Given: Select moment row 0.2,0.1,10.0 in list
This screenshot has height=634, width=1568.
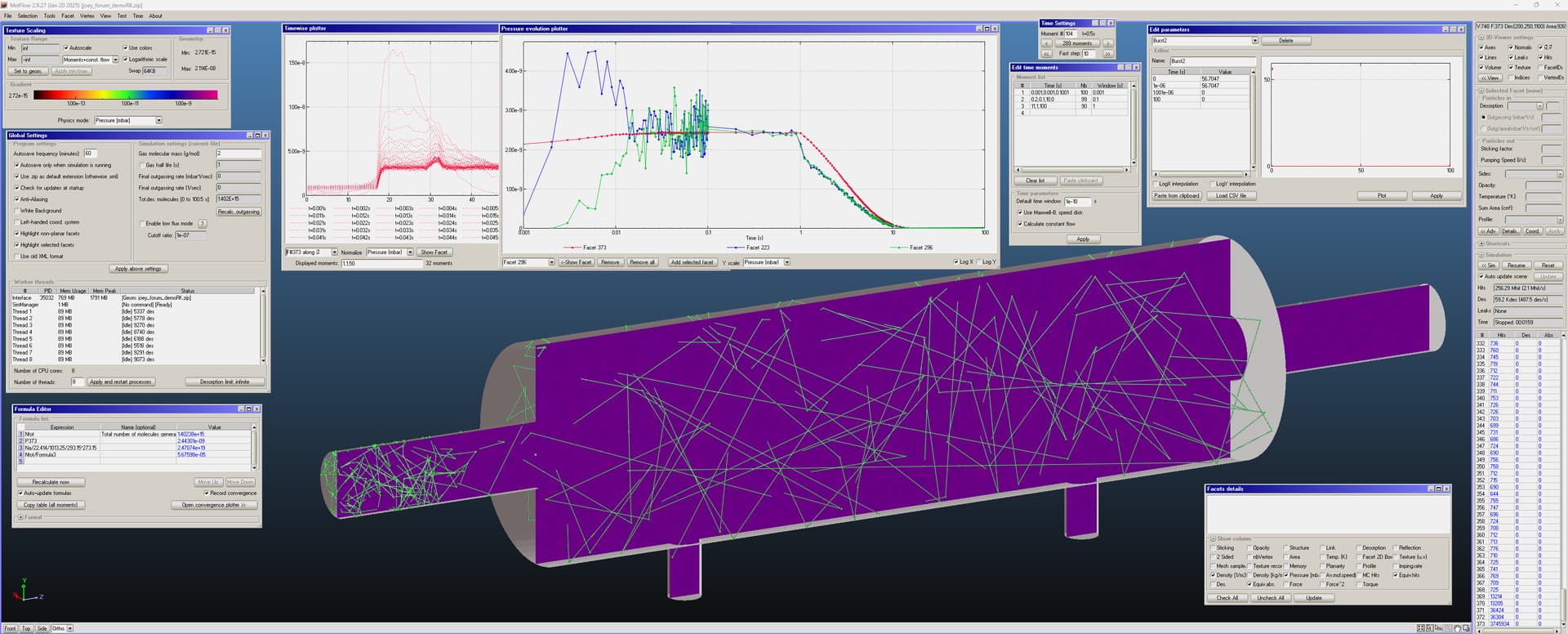Looking at the screenshot, I should [x=1071, y=99].
